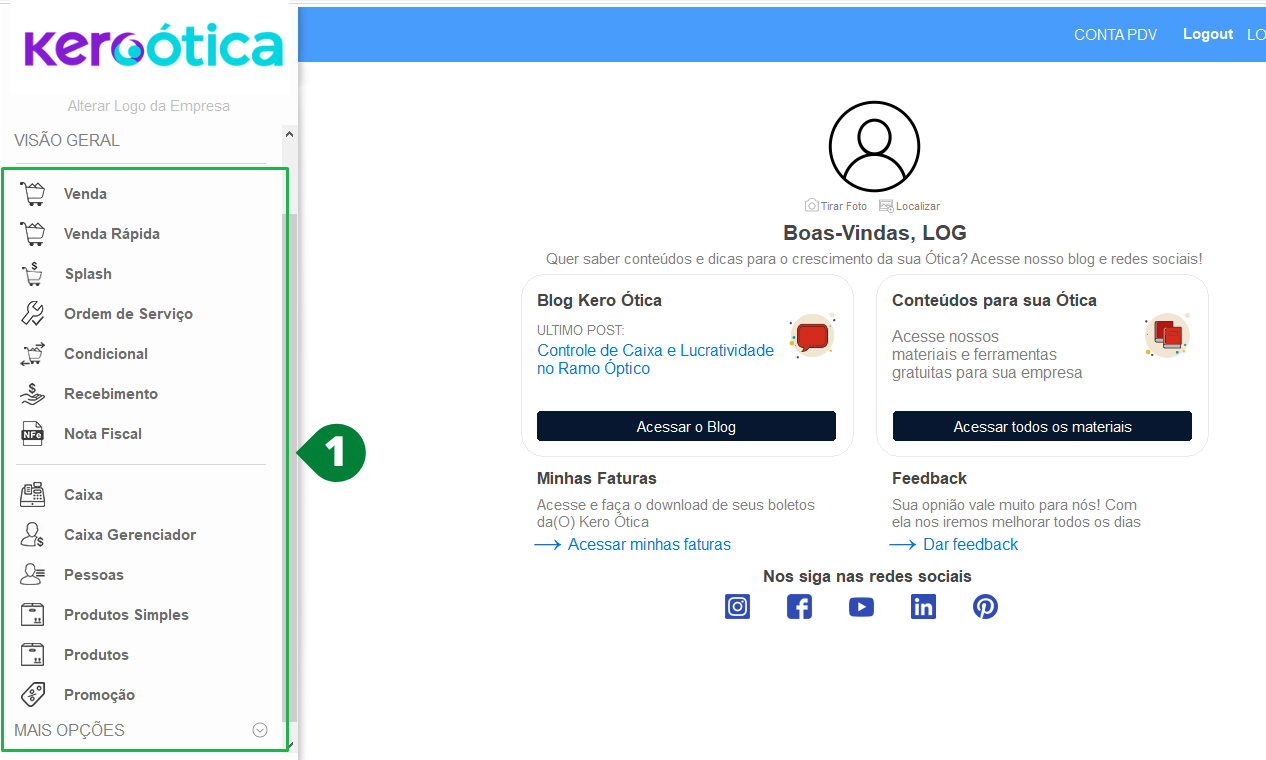
Task: Open Kero Ótica Instagram page icon
Action: [x=738, y=607]
